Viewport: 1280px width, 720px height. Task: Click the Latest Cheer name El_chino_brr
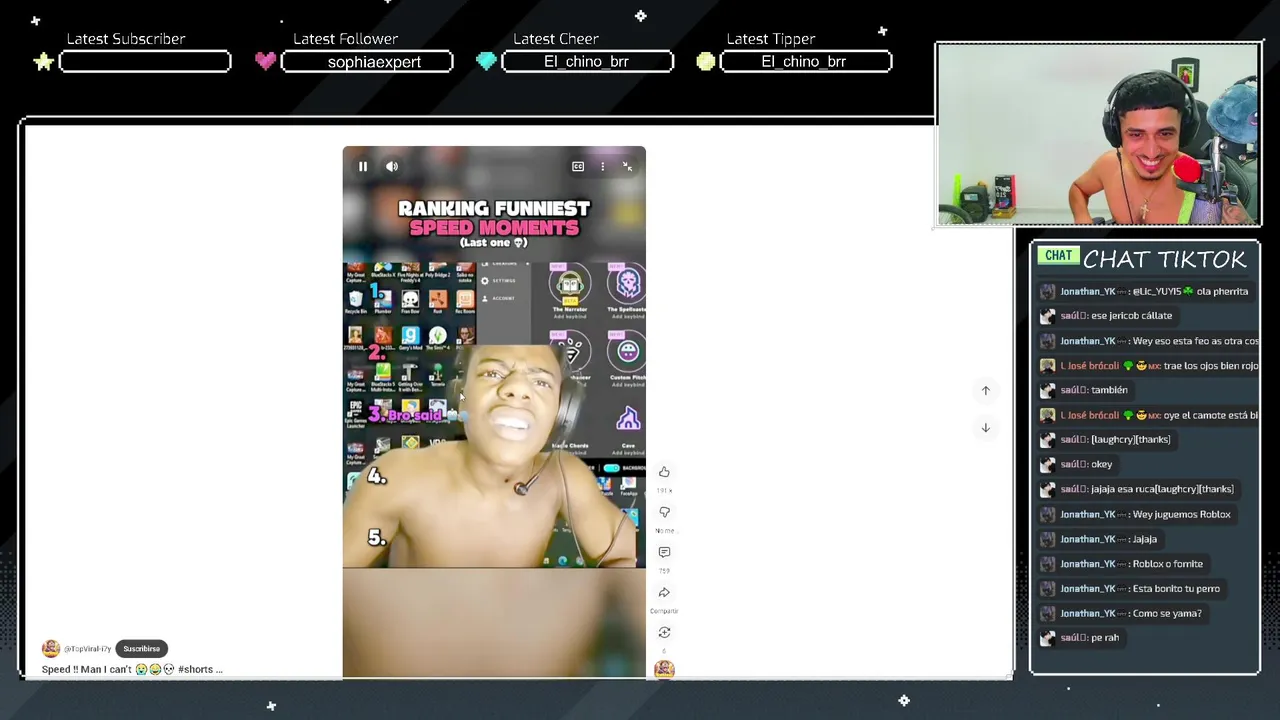pos(586,62)
